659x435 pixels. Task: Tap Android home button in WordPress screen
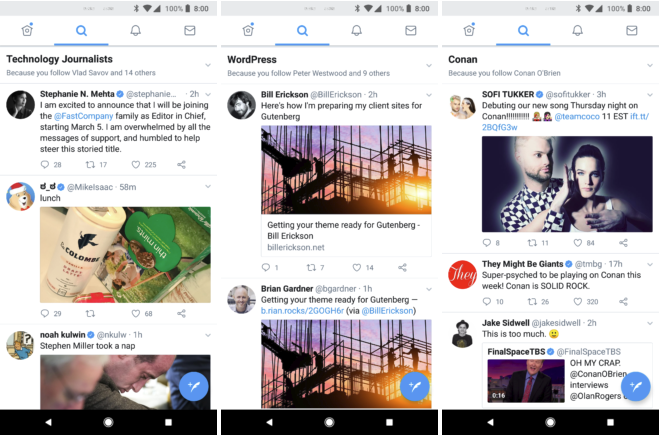click(x=330, y=422)
